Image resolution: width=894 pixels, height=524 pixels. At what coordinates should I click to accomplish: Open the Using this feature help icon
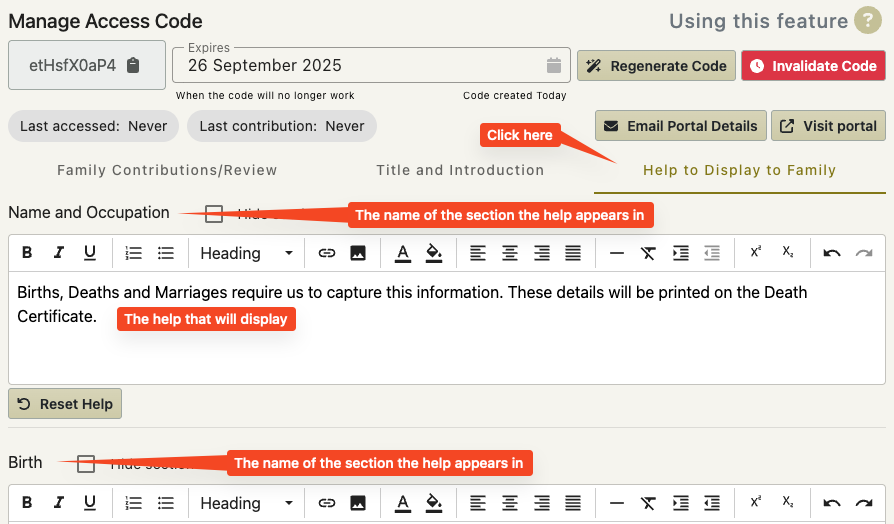[x=868, y=21]
